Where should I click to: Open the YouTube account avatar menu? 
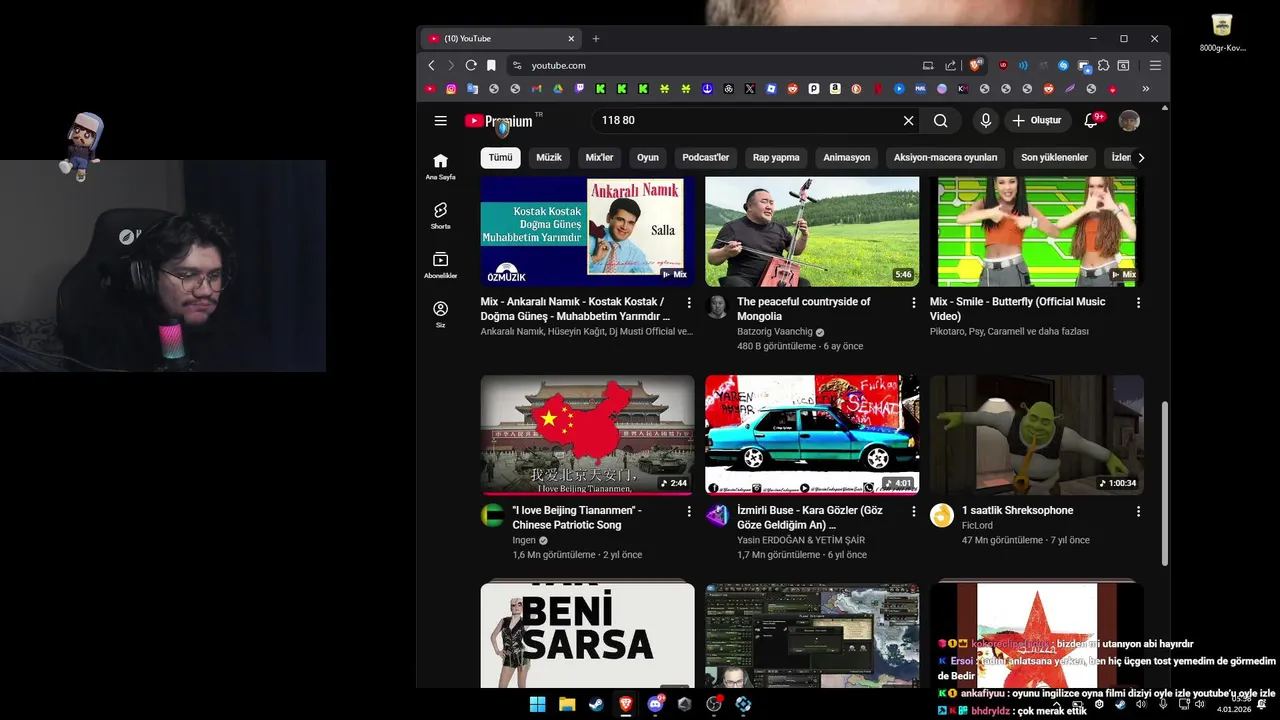(1129, 121)
